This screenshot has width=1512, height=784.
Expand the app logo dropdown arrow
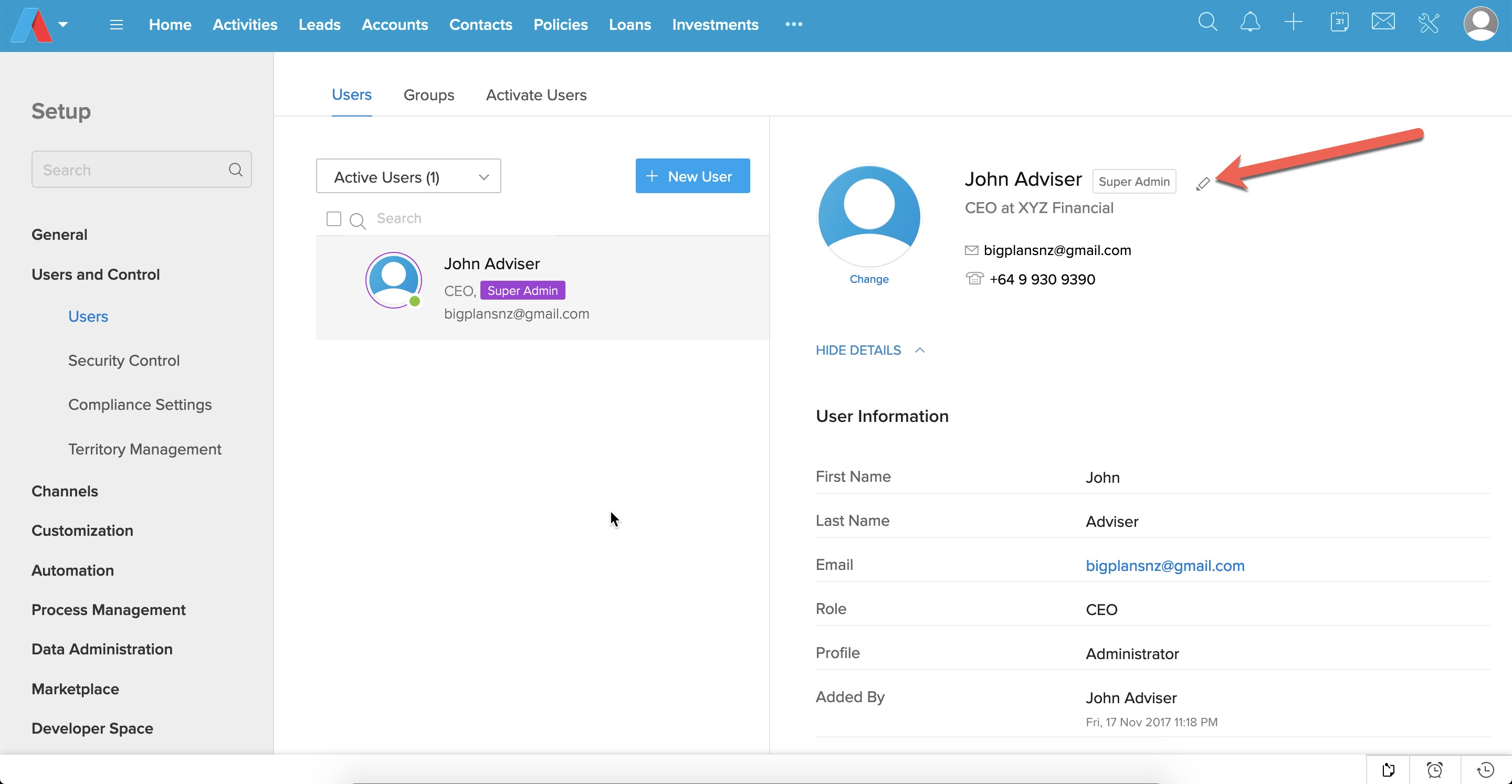point(64,25)
